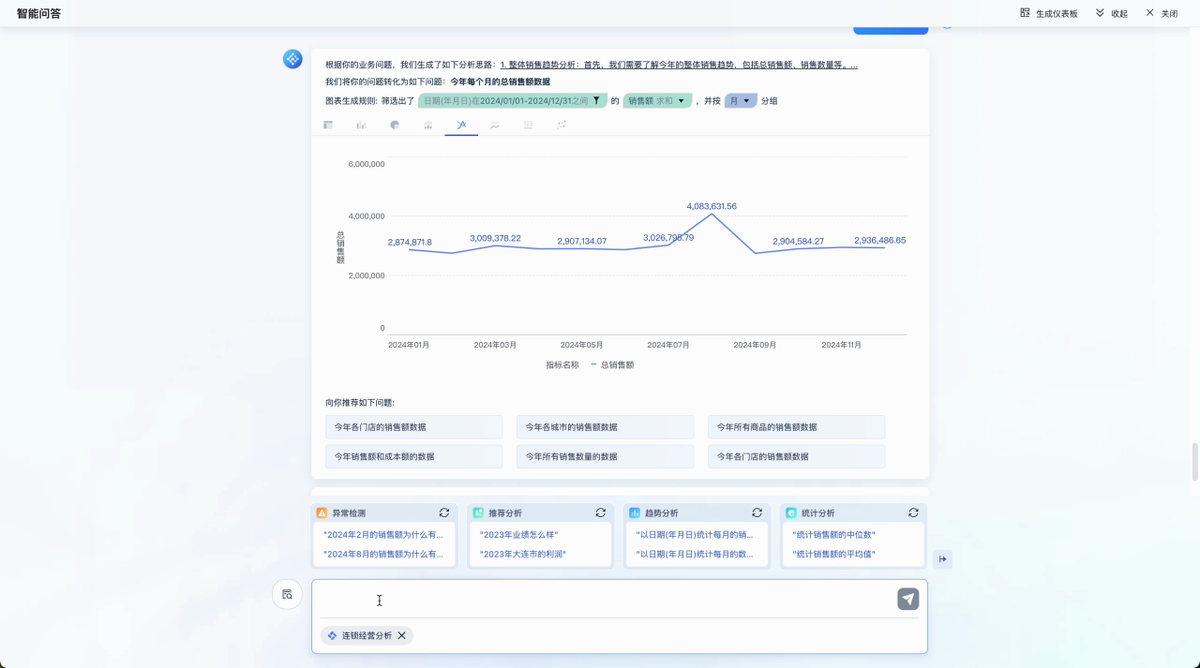
Task: Select the active line chart tab
Action: (x=461, y=125)
